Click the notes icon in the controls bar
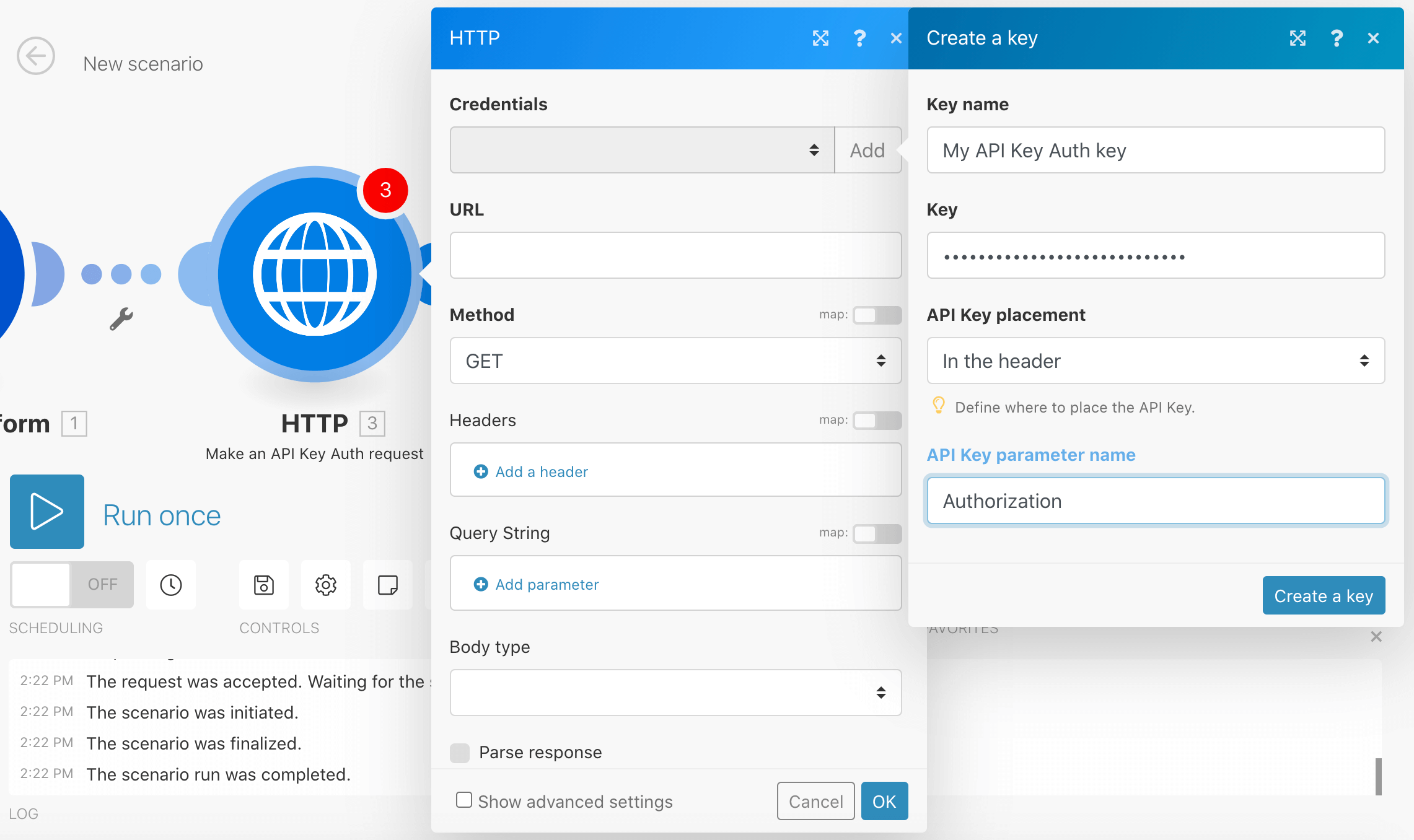This screenshot has width=1414, height=840. pos(387,584)
